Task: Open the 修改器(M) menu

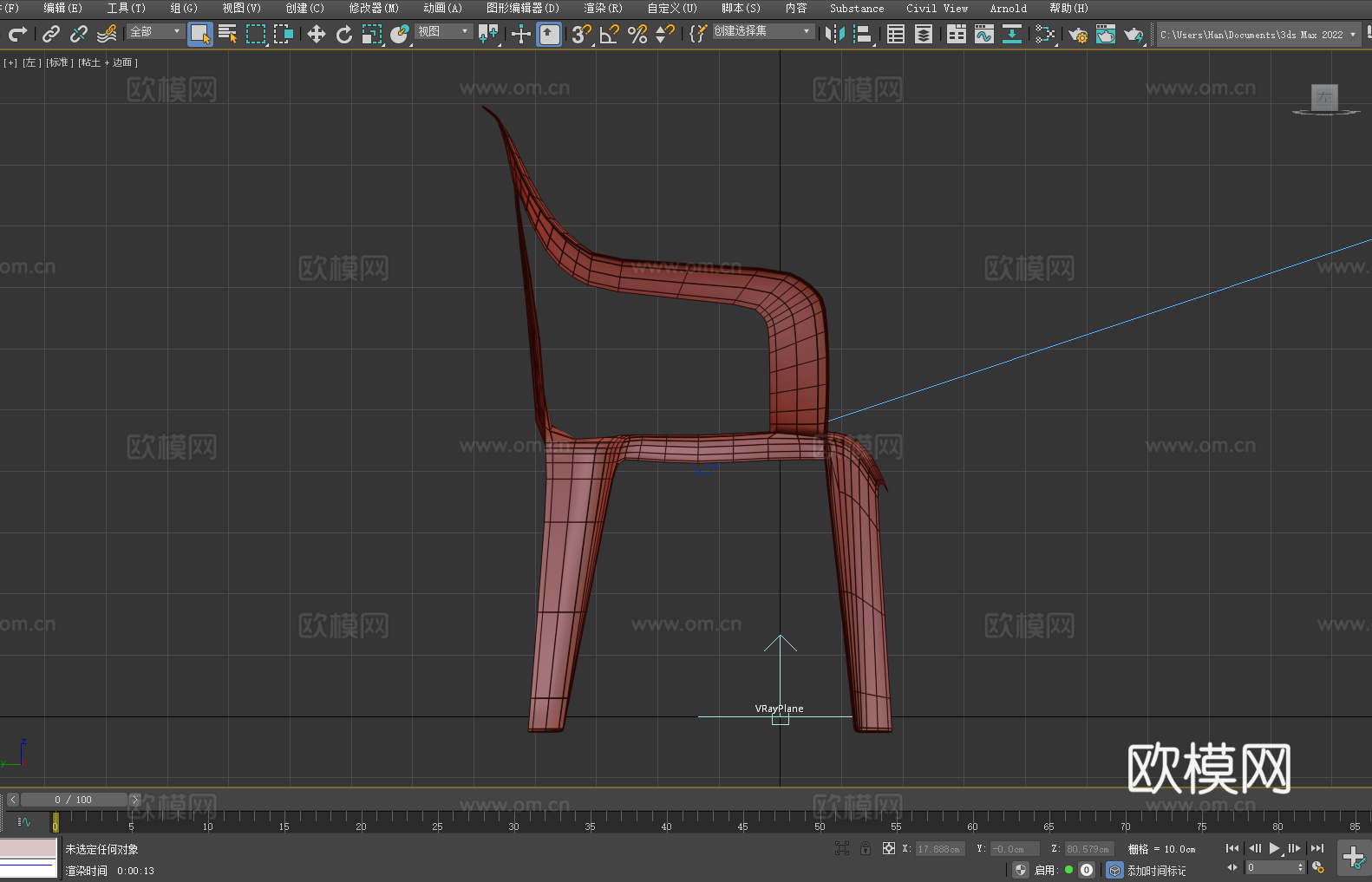Action: click(x=374, y=8)
